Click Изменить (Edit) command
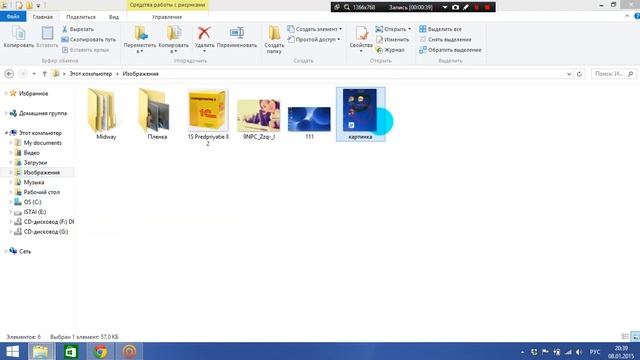The width and height of the screenshot is (640, 360). point(393,40)
